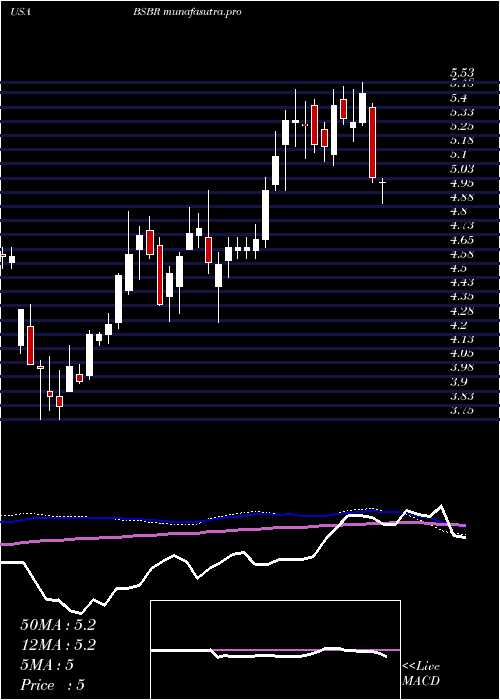This screenshot has height=700, width=500.
Task: Select the 3.9 price axis label
Action: pos(459,383)
